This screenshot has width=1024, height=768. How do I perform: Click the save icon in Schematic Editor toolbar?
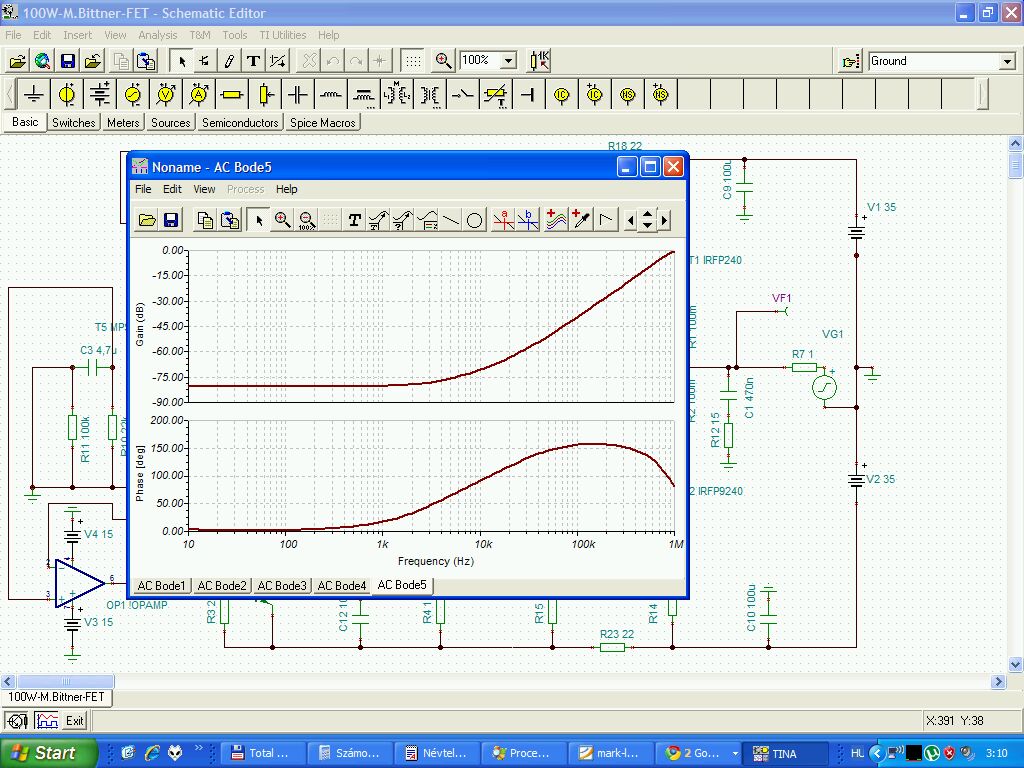[67, 61]
